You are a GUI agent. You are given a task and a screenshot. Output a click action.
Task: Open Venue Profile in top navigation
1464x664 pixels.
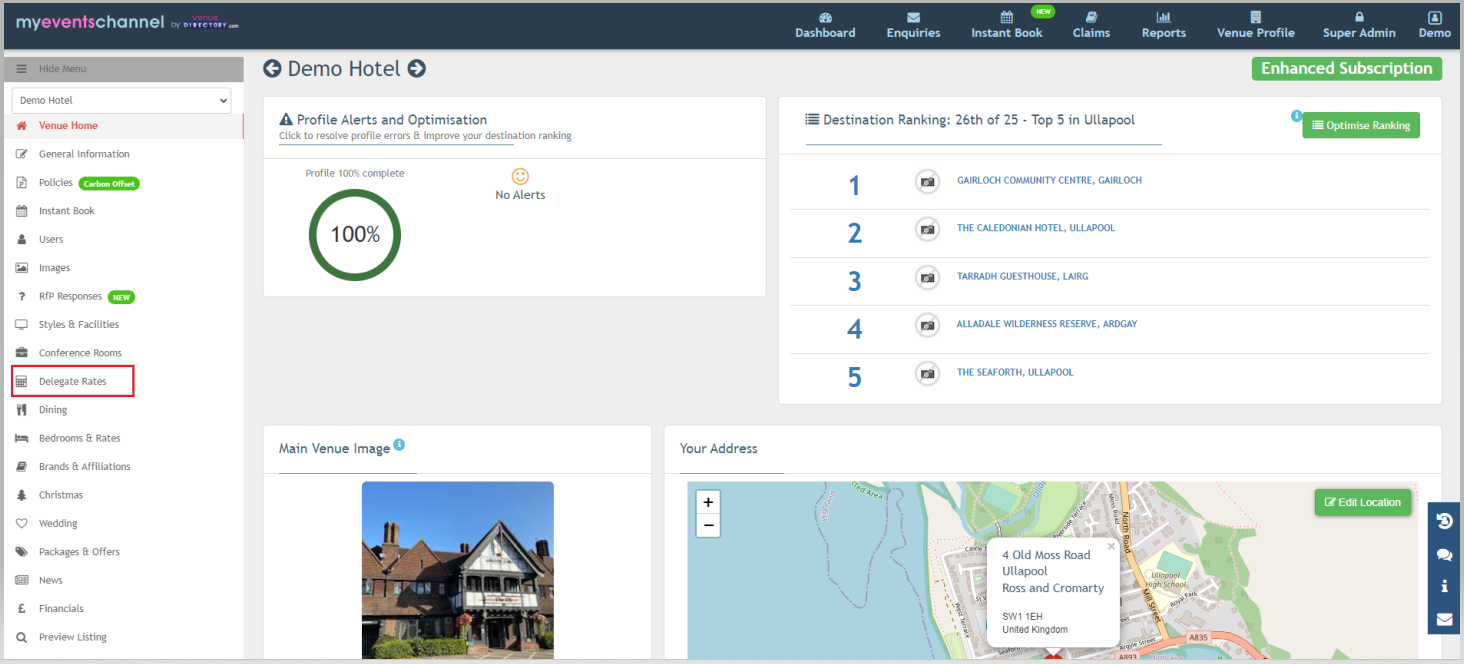click(x=1255, y=25)
